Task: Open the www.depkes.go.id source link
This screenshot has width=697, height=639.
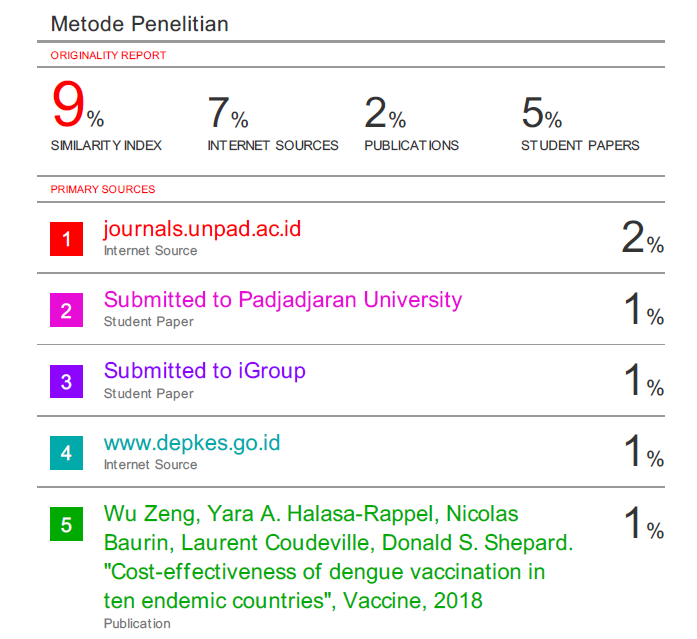Action: click(192, 443)
